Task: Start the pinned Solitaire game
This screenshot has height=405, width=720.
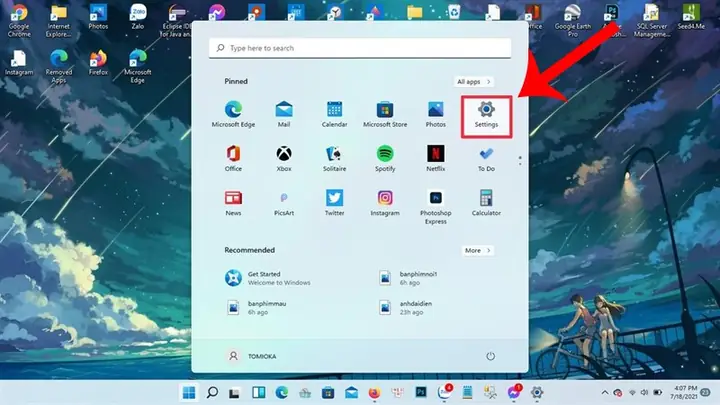Action: 334,158
